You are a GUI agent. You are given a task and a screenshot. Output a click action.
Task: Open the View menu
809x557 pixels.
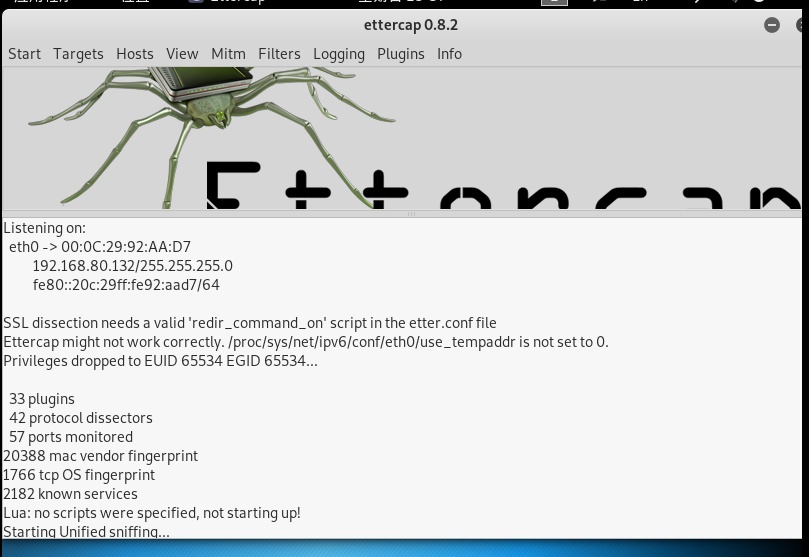(x=182, y=54)
